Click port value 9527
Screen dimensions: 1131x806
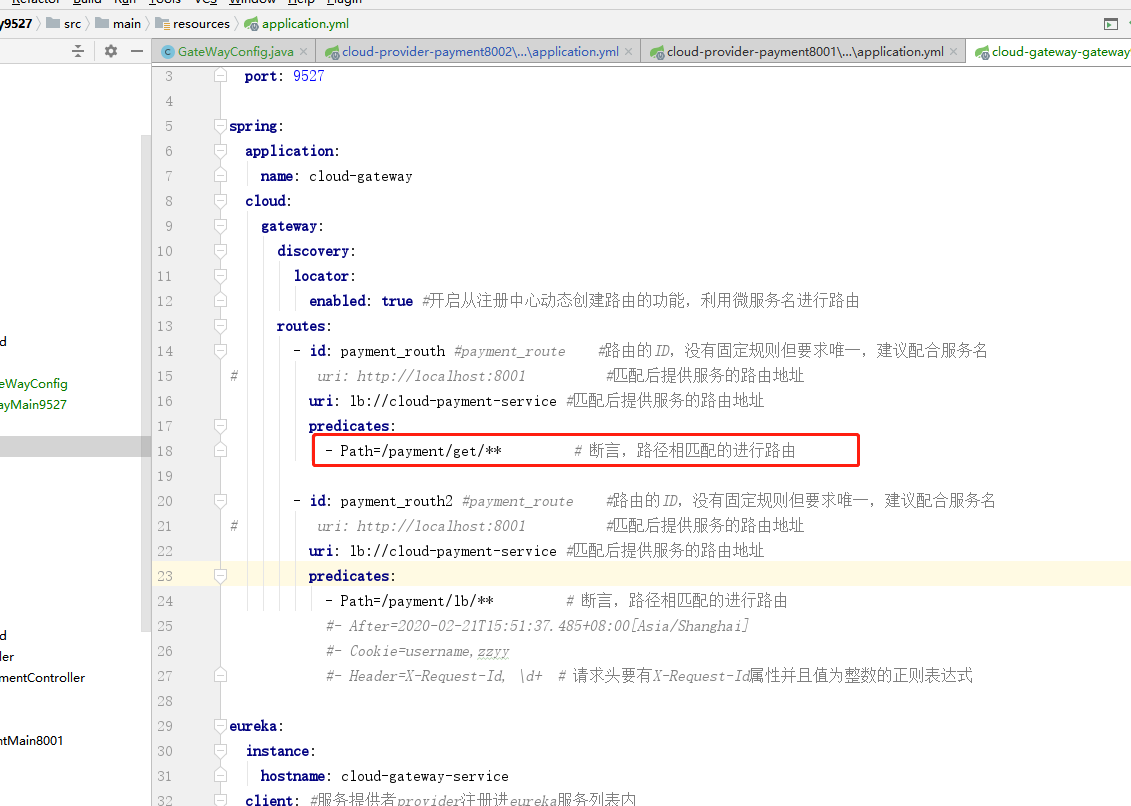click(x=309, y=76)
